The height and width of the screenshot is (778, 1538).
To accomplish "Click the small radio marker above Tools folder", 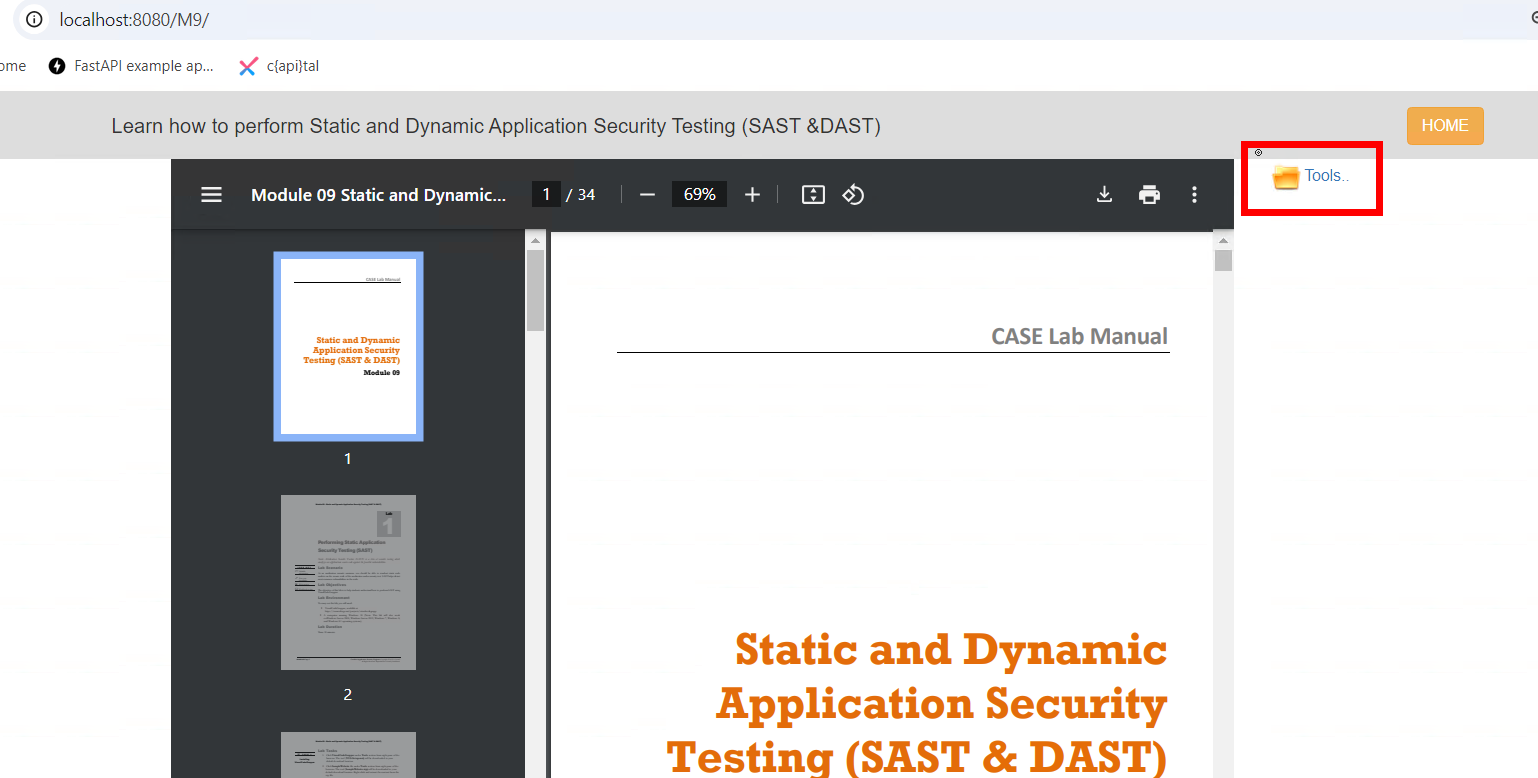I will (x=1258, y=153).
